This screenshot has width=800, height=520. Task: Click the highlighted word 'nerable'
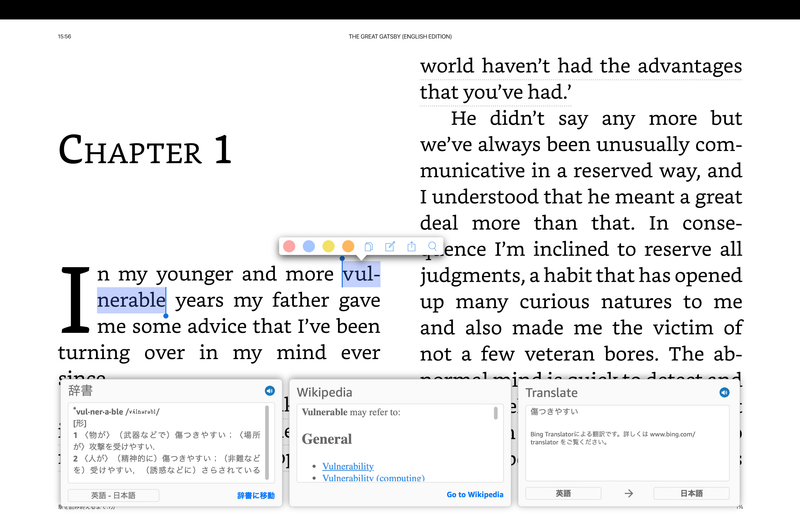point(132,300)
